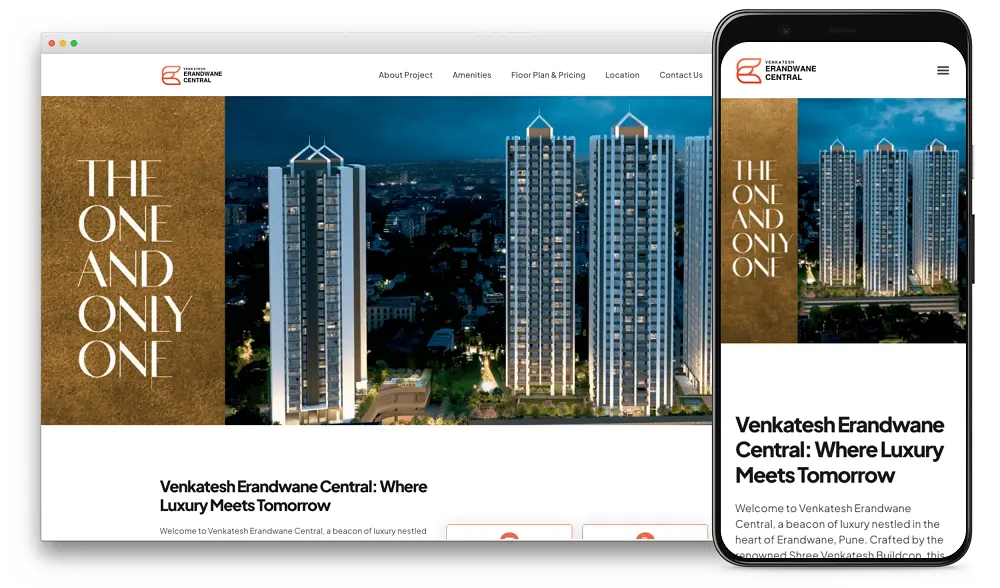Tap the Erandwane Central logo on the phone
This screenshot has width=1000, height=588.
[x=776, y=70]
